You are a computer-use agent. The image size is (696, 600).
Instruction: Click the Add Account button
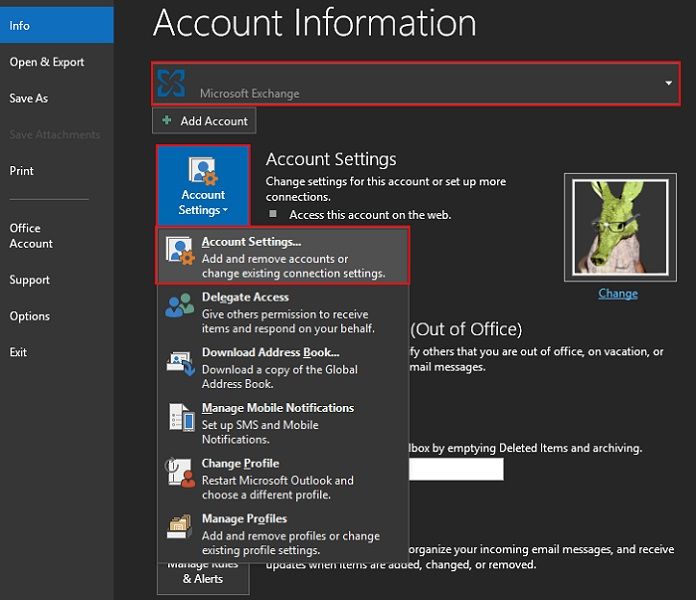point(204,121)
